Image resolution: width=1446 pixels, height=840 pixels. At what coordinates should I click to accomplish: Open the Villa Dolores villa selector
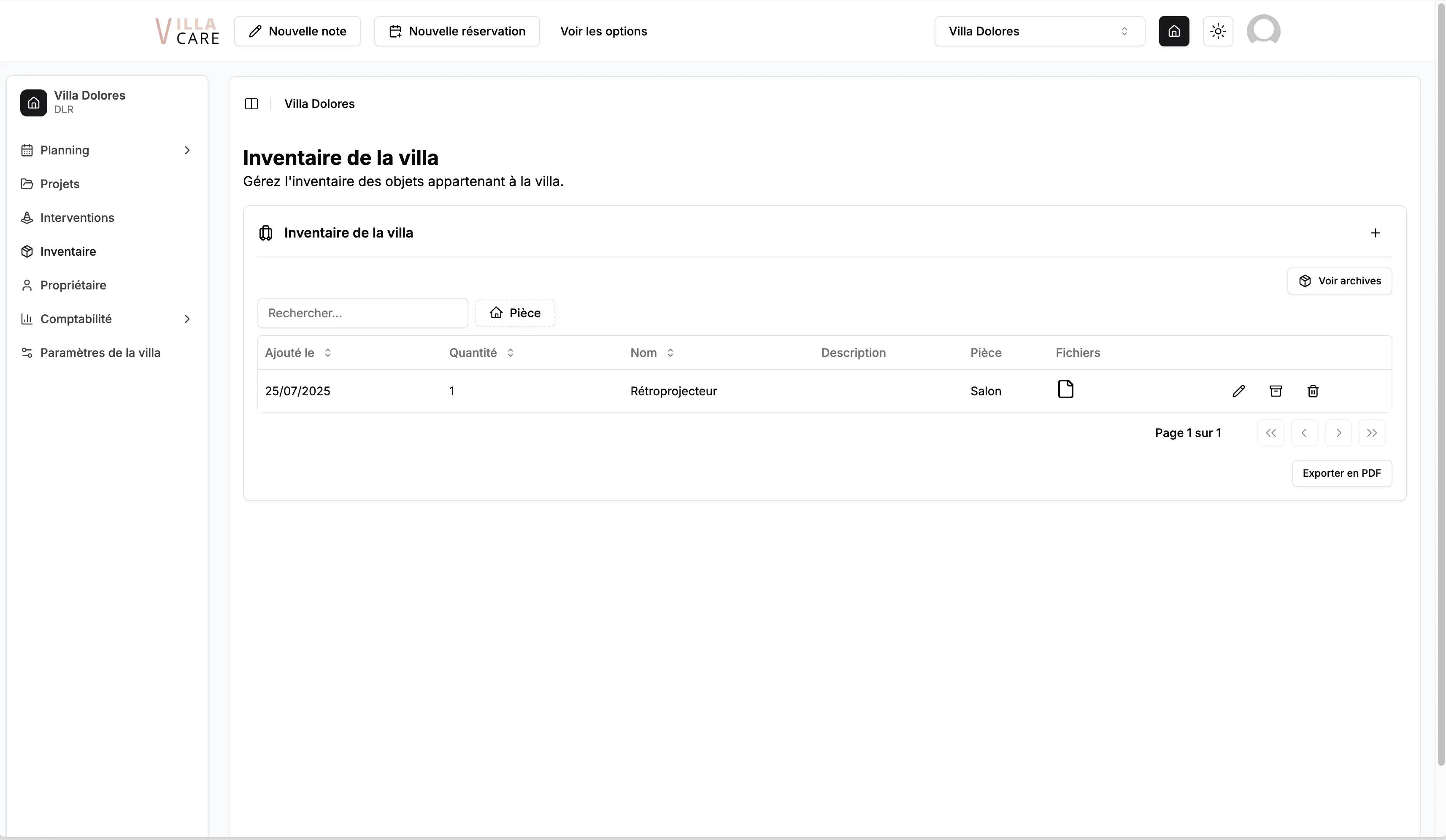pos(1039,31)
